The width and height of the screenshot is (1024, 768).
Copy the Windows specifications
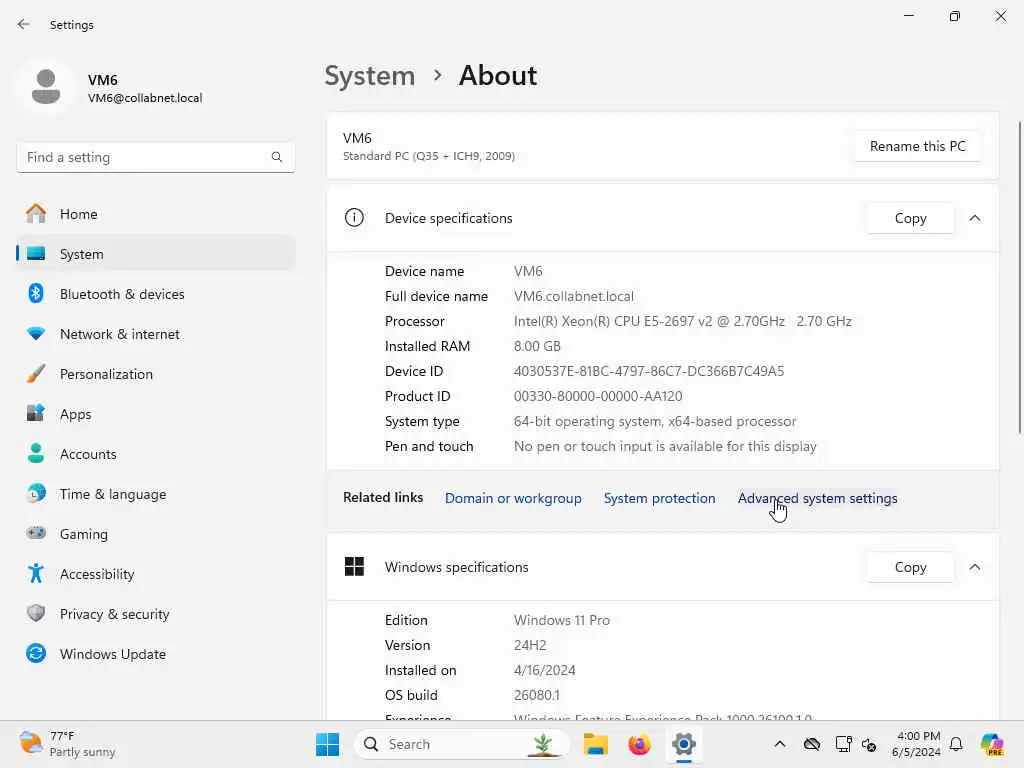pos(910,567)
